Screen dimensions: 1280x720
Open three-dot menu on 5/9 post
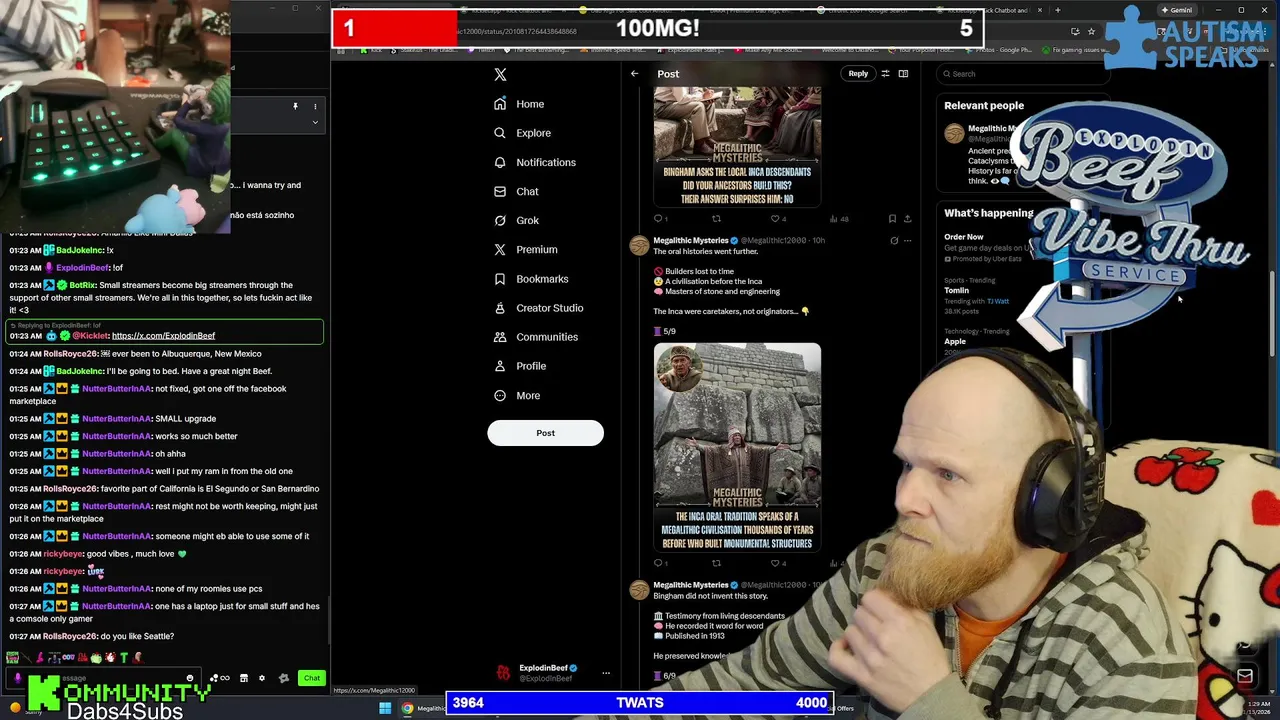point(908,240)
